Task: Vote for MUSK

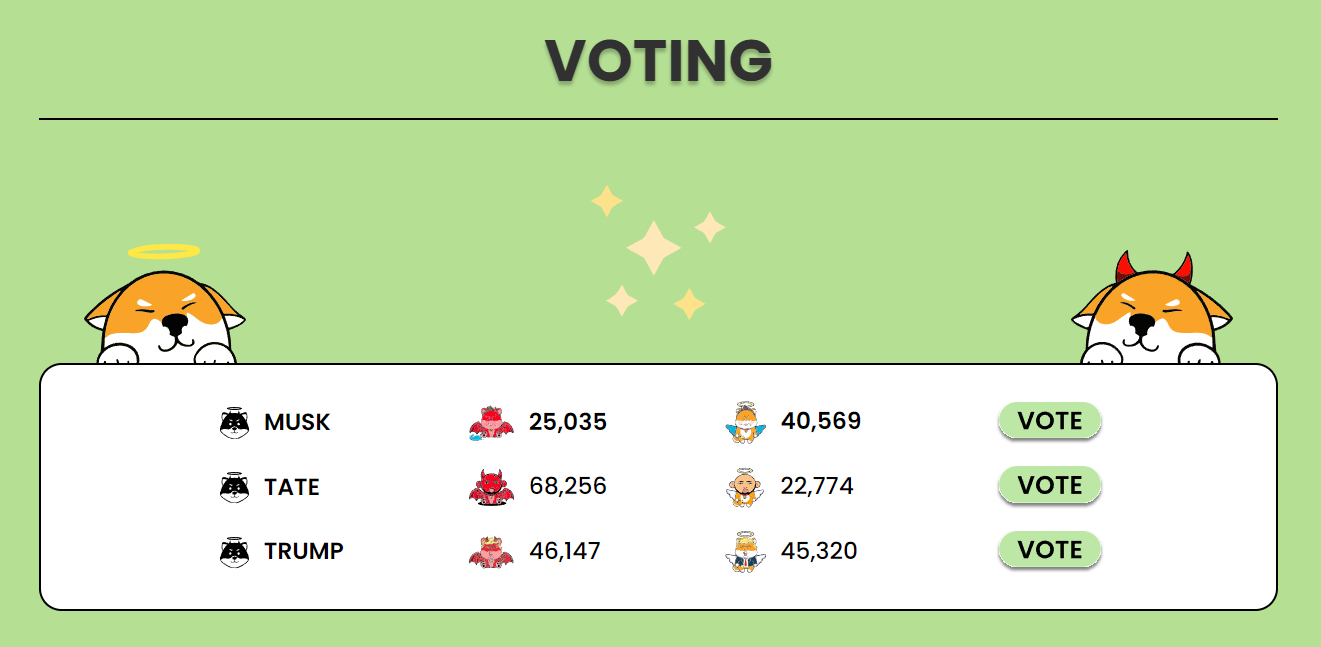Action: click(x=1050, y=421)
